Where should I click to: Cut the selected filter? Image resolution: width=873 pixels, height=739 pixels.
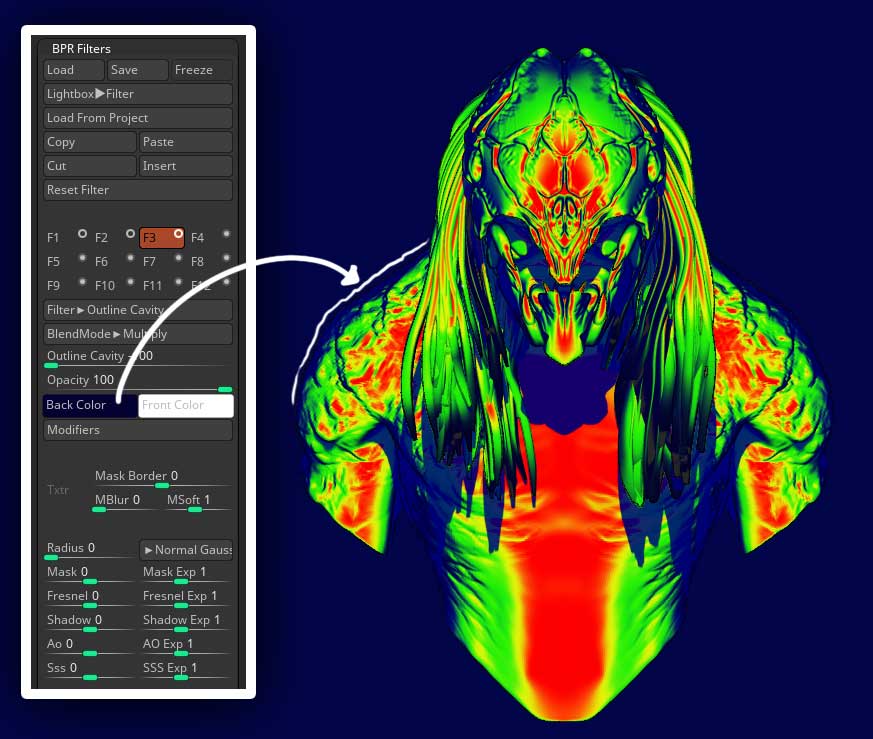click(90, 166)
